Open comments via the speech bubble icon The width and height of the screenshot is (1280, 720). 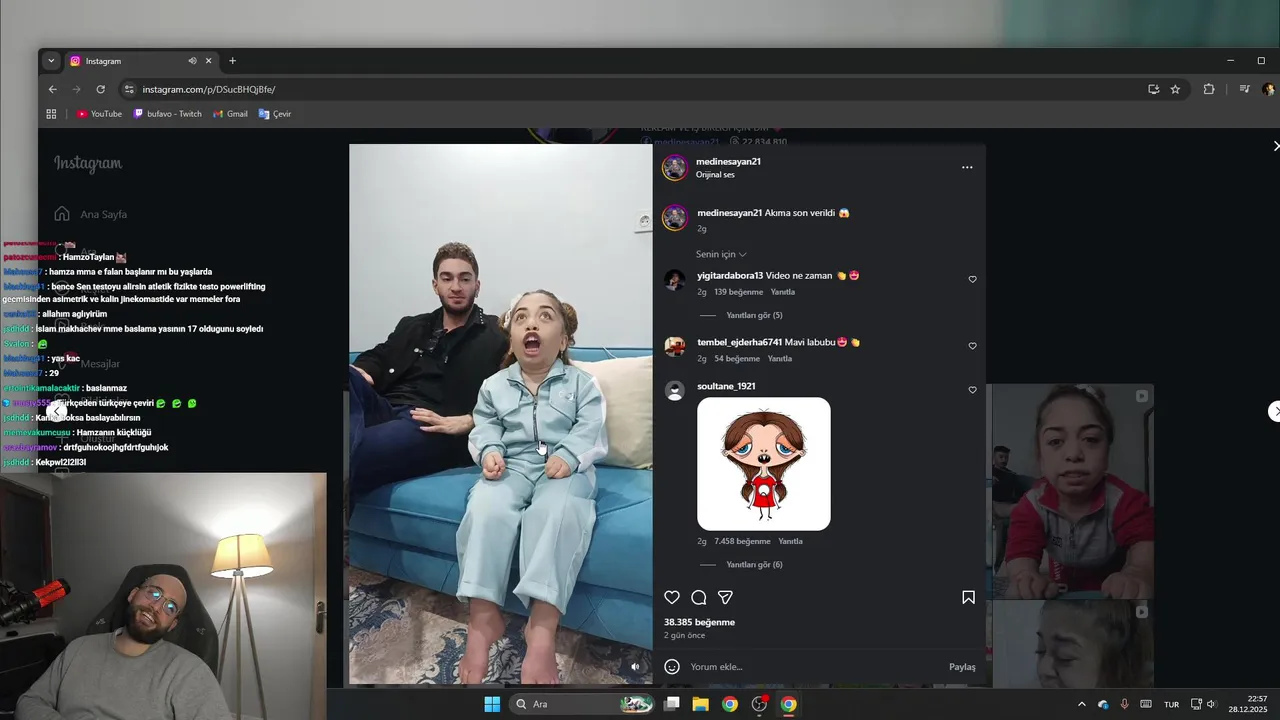click(x=699, y=597)
